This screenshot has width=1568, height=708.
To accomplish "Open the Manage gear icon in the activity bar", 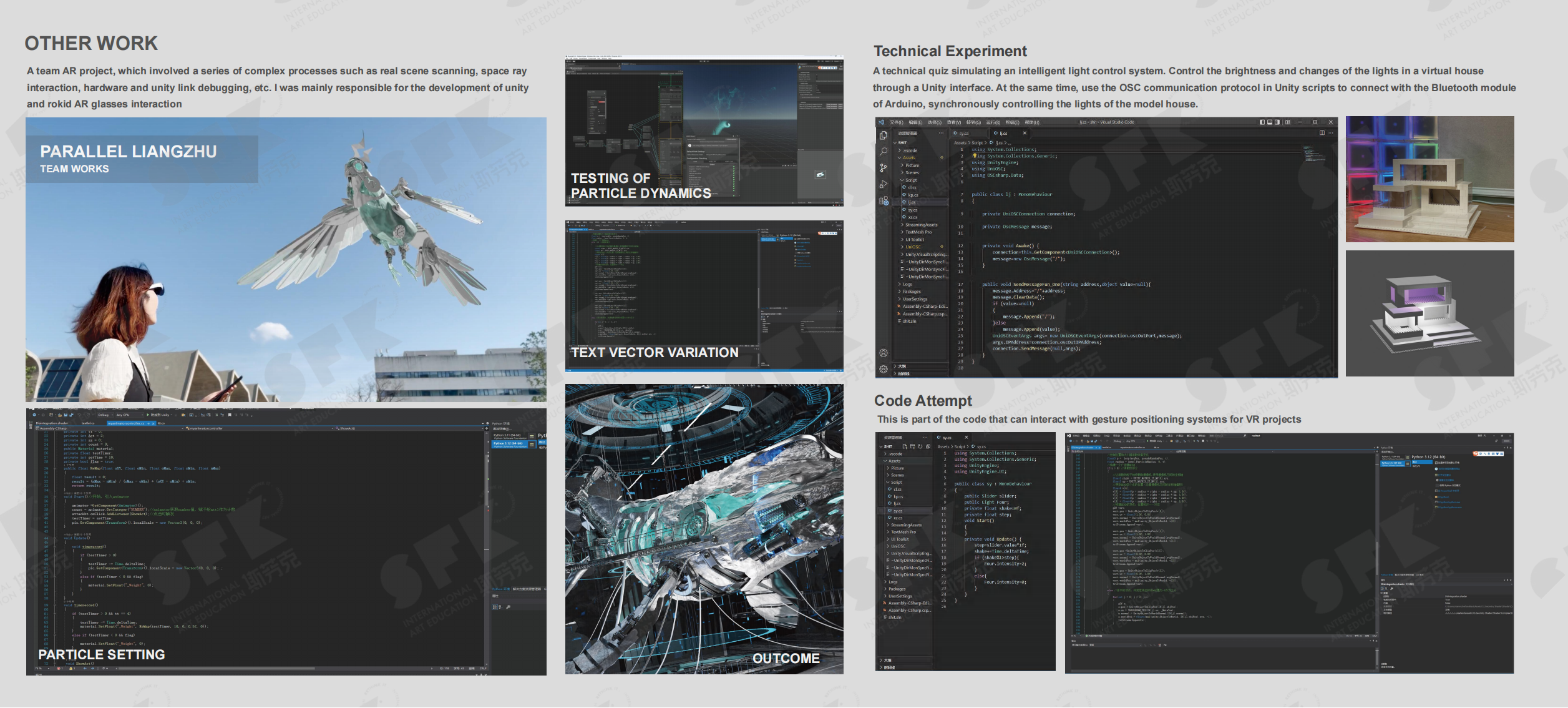I will (884, 369).
